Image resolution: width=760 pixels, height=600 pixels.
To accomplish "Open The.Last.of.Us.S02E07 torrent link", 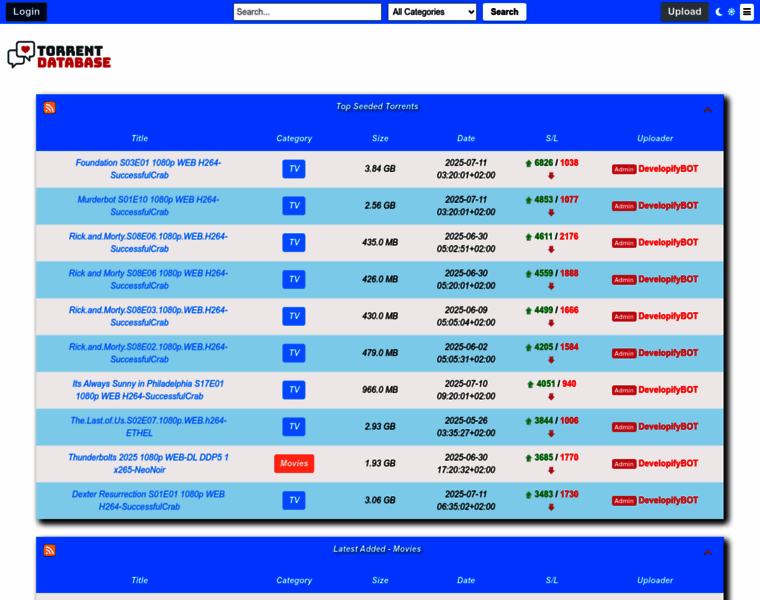I will pos(148,426).
